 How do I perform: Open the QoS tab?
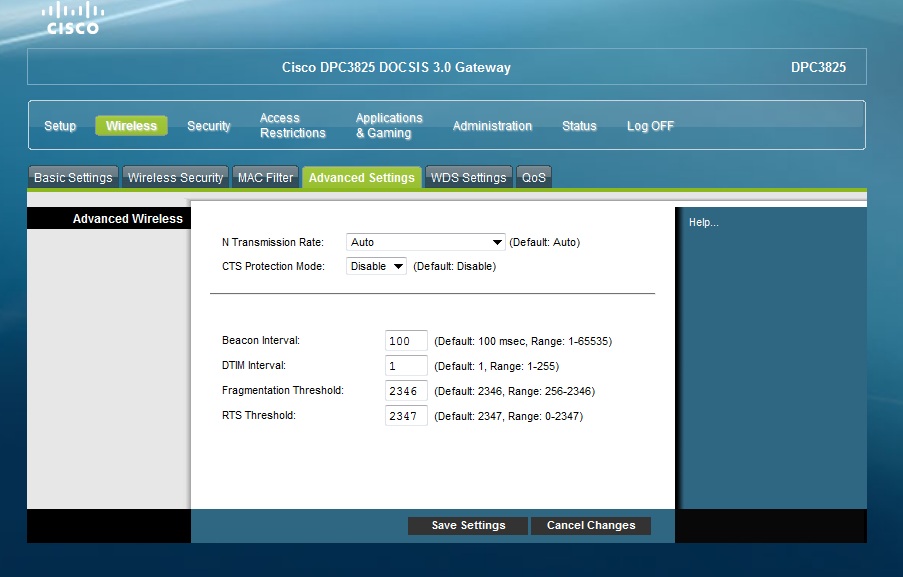(534, 177)
